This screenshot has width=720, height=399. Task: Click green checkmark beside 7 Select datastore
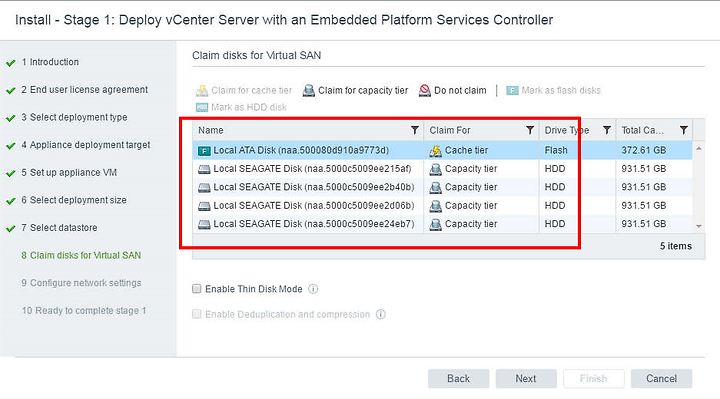click(x=11, y=229)
